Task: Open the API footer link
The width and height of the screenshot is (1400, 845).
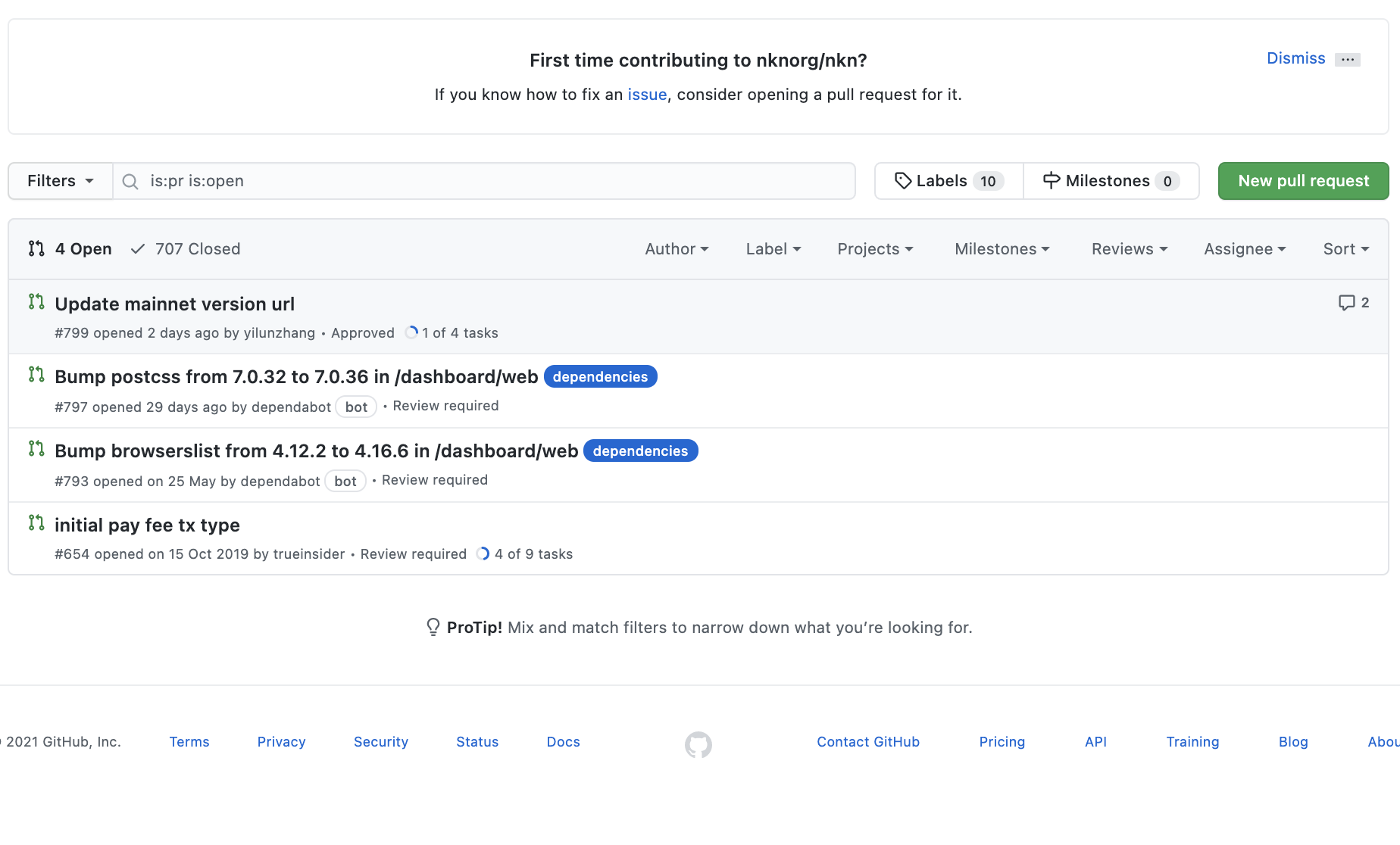Action: pos(1095,742)
